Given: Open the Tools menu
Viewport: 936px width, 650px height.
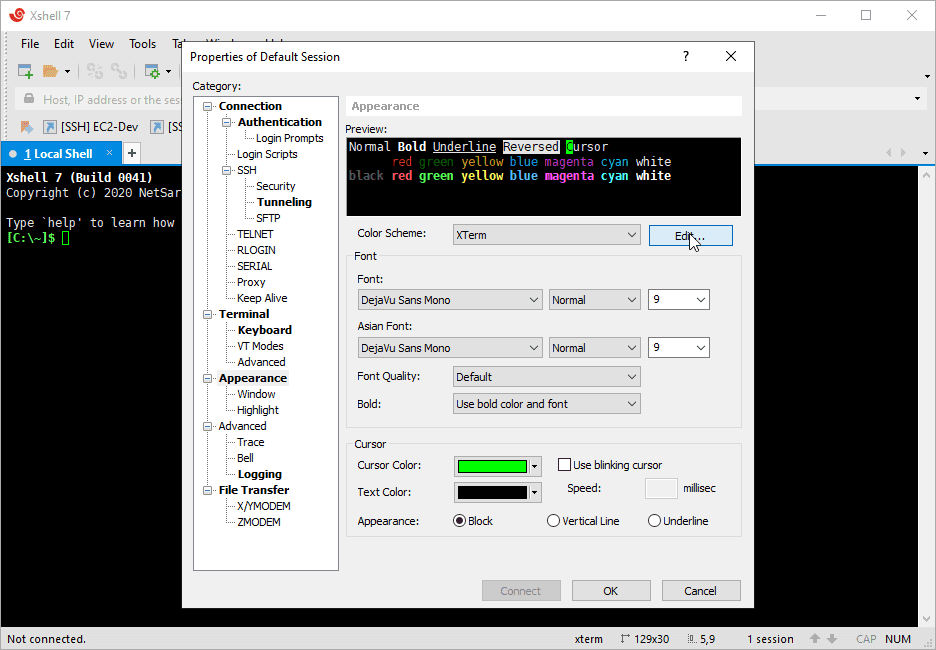Looking at the screenshot, I should pyautogui.click(x=143, y=44).
